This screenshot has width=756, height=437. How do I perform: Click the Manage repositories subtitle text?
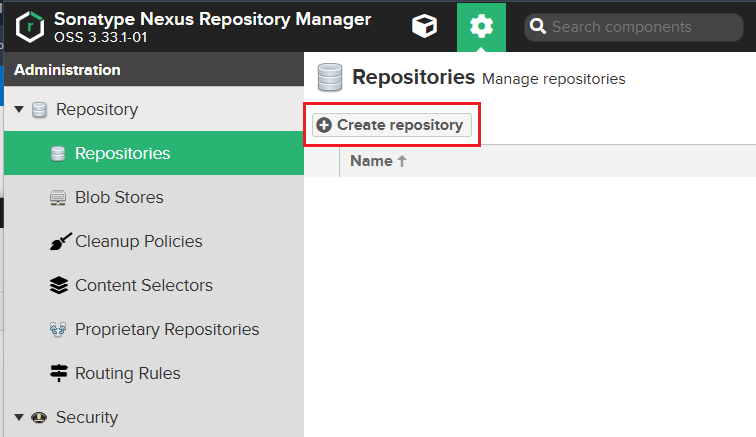[554, 79]
